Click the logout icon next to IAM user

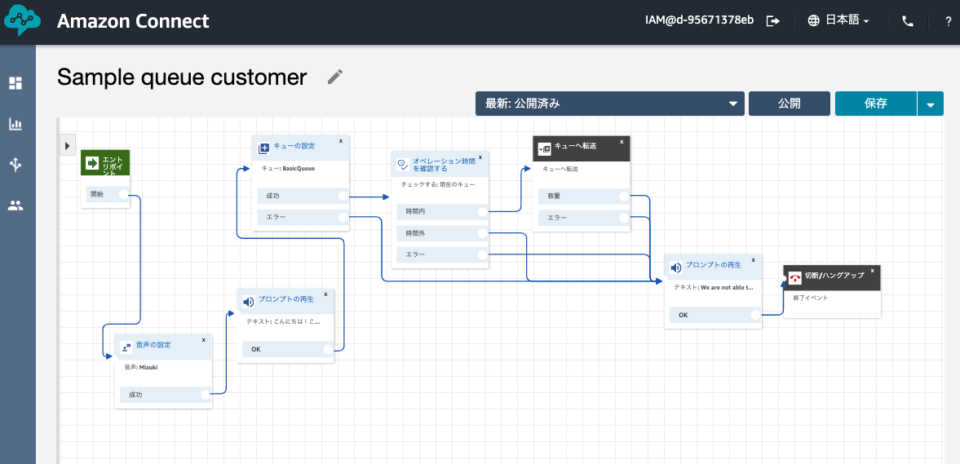pyautogui.click(x=773, y=21)
